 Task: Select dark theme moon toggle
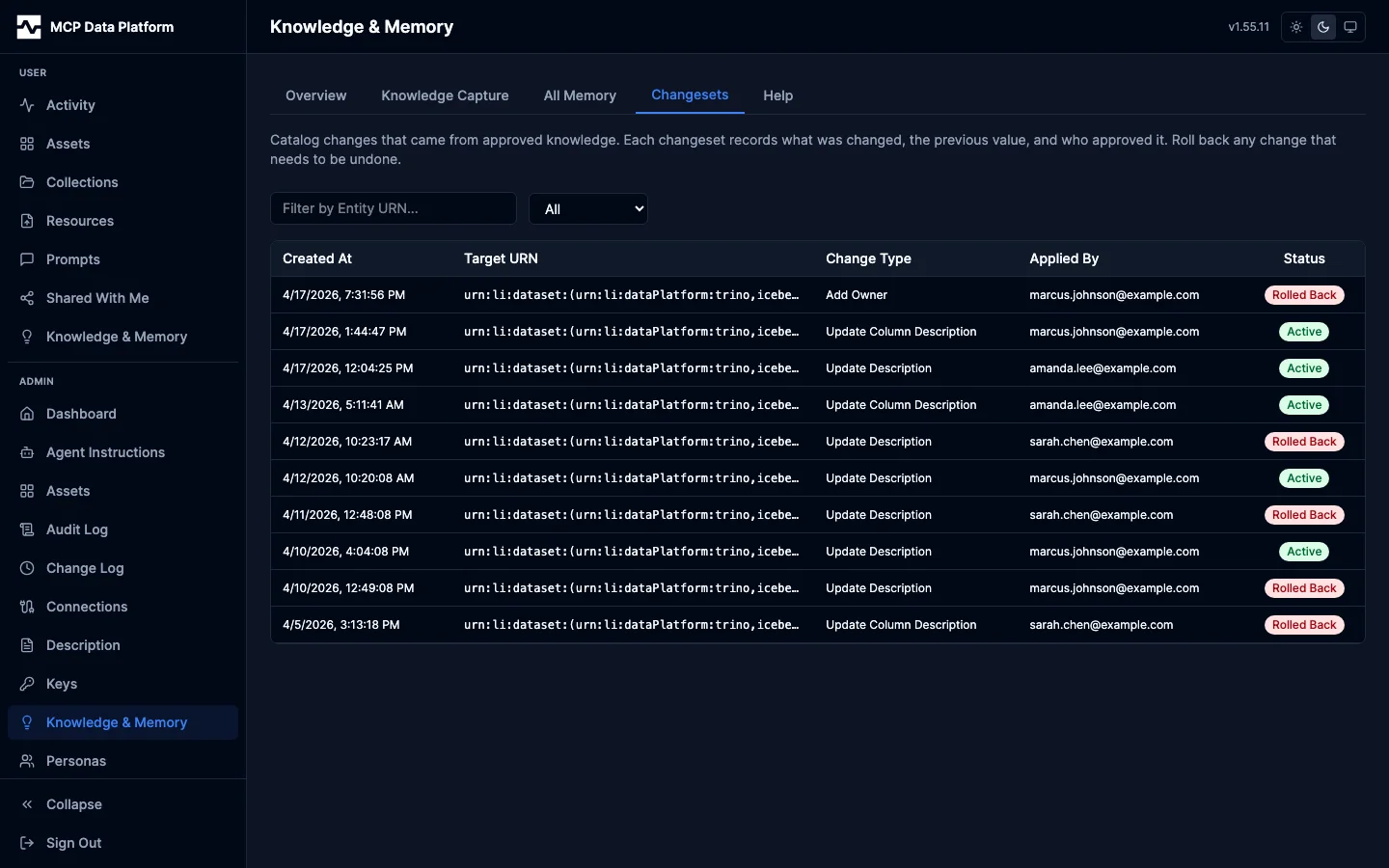(1323, 27)
